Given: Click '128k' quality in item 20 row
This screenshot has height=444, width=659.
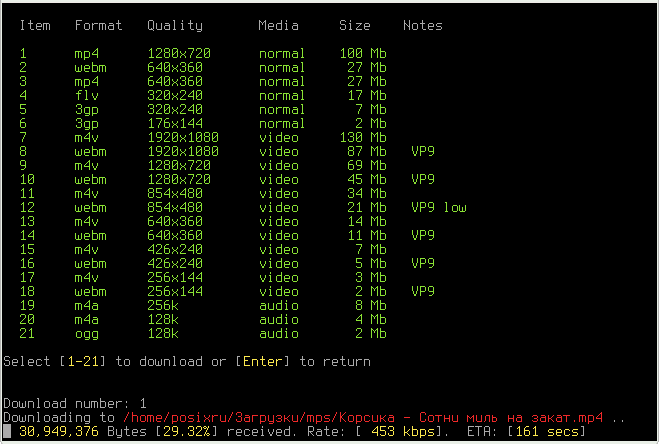Looking at the screenshot, I should pyautogui.click(x=163, y=320).
